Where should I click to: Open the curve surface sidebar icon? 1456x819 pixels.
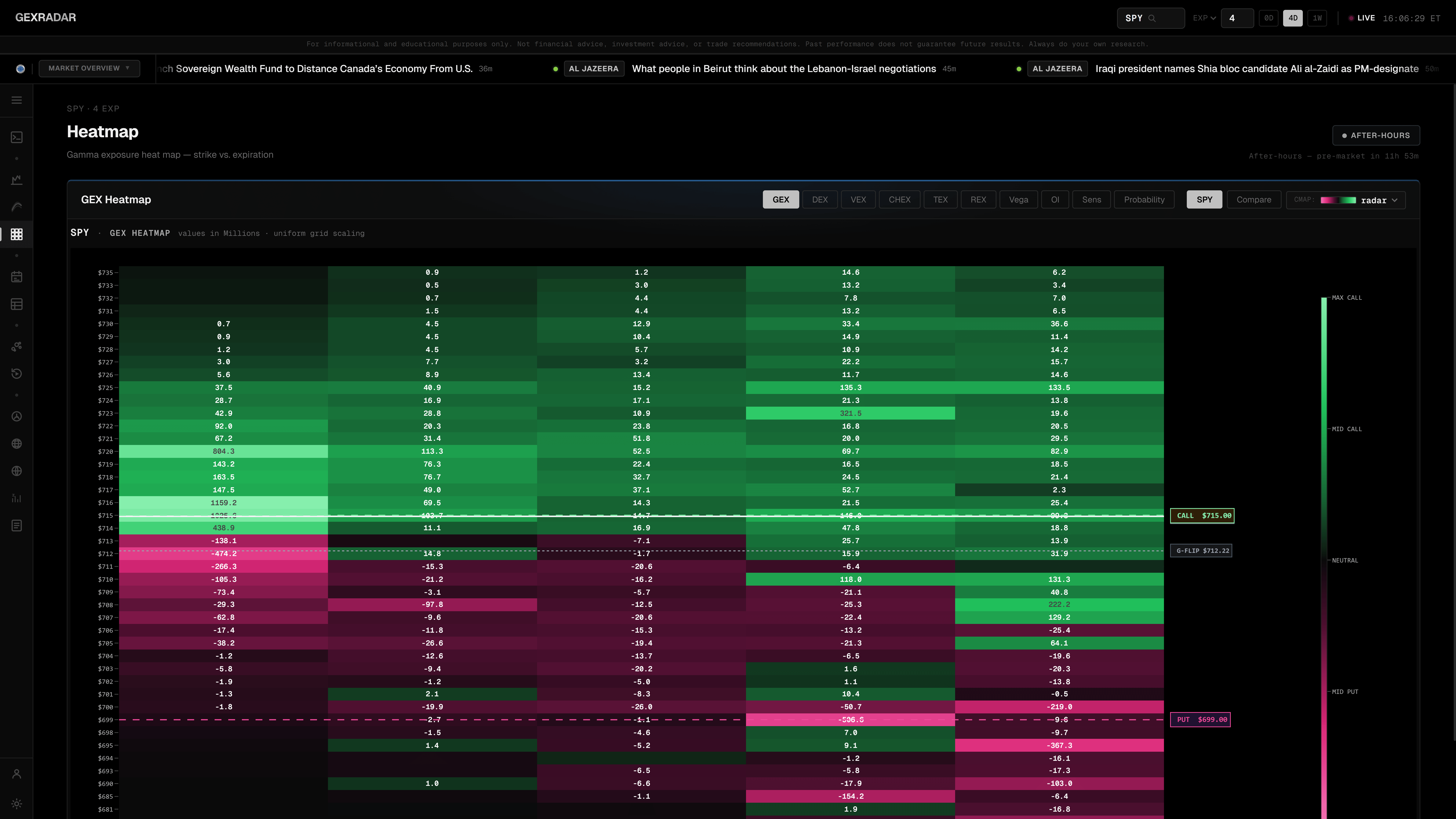click(16, 207)
